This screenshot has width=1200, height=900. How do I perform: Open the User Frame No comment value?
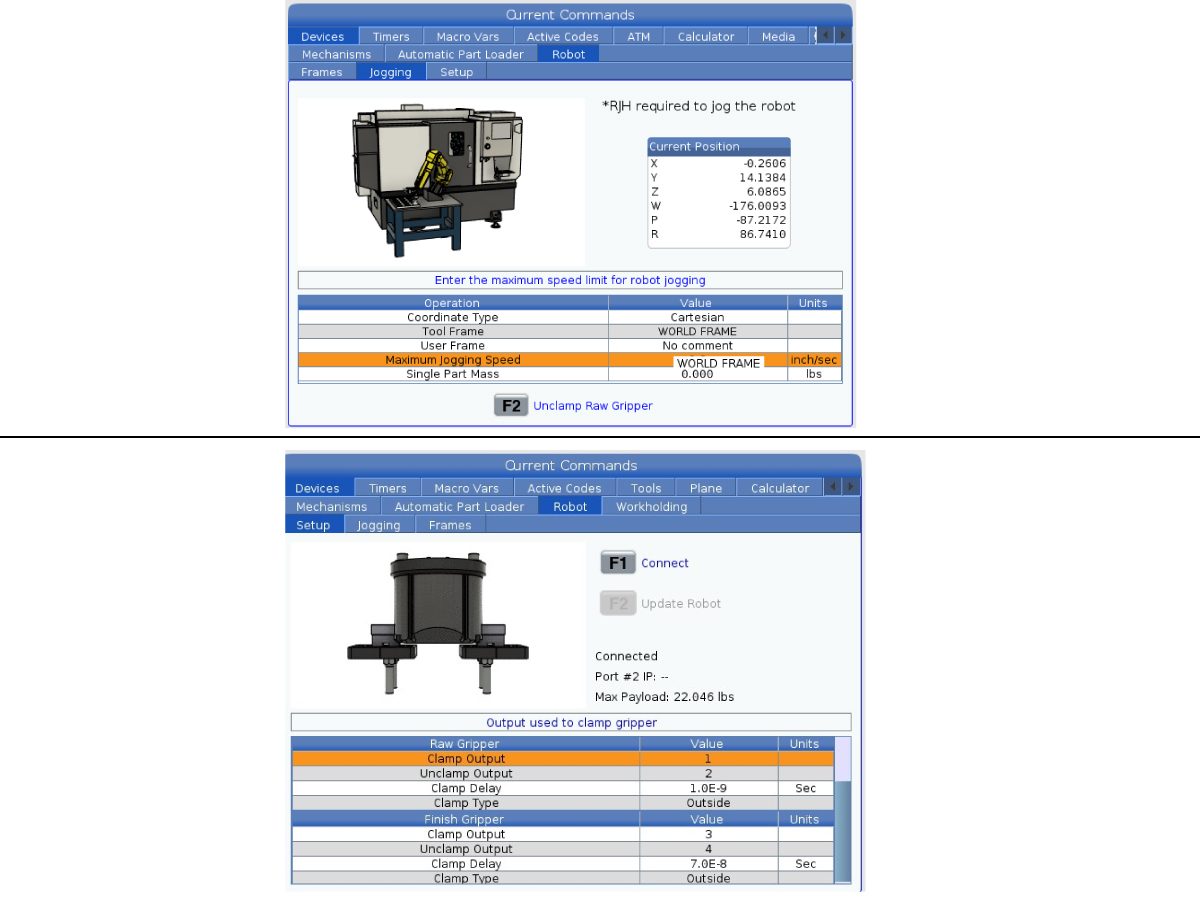click(696, 346)
